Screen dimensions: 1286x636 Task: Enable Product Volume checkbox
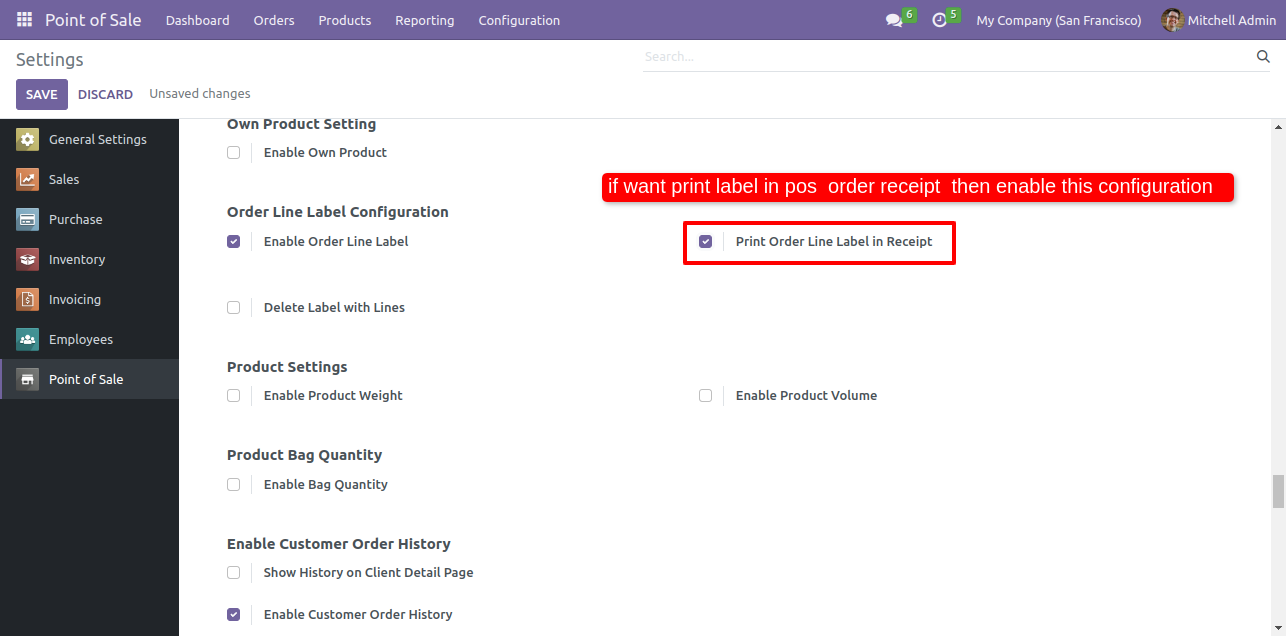(705, 396)
